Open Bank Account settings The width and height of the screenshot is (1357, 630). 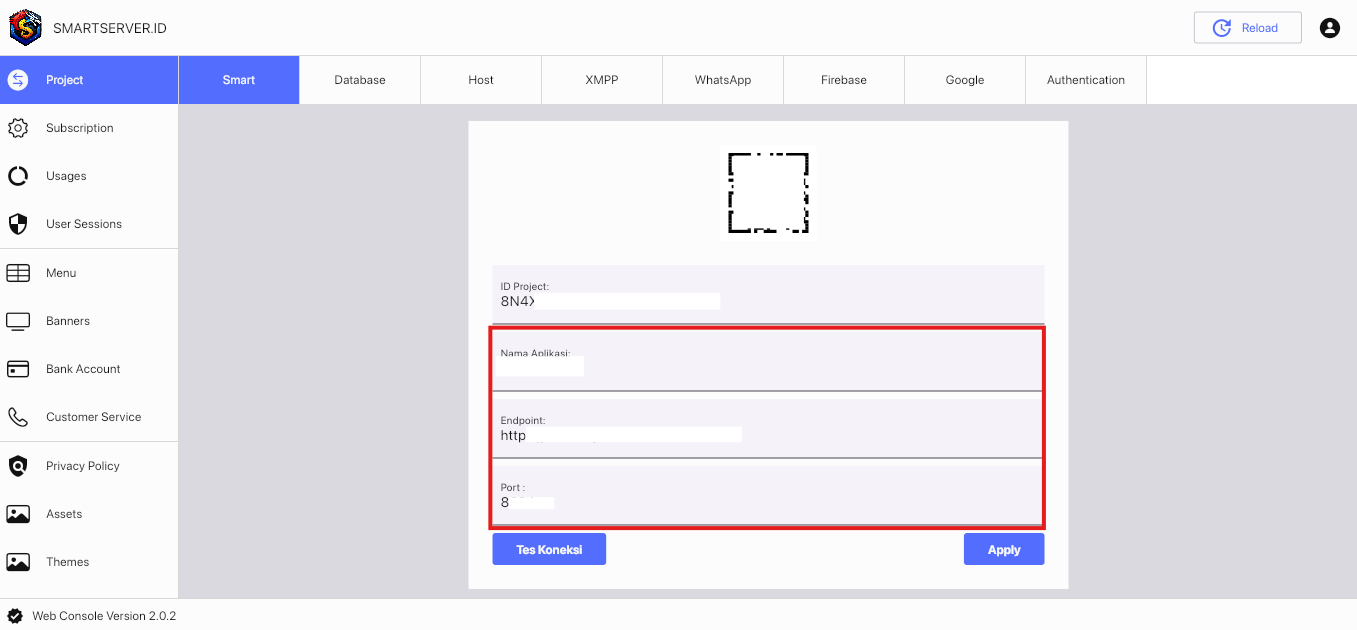coord(83,368)
